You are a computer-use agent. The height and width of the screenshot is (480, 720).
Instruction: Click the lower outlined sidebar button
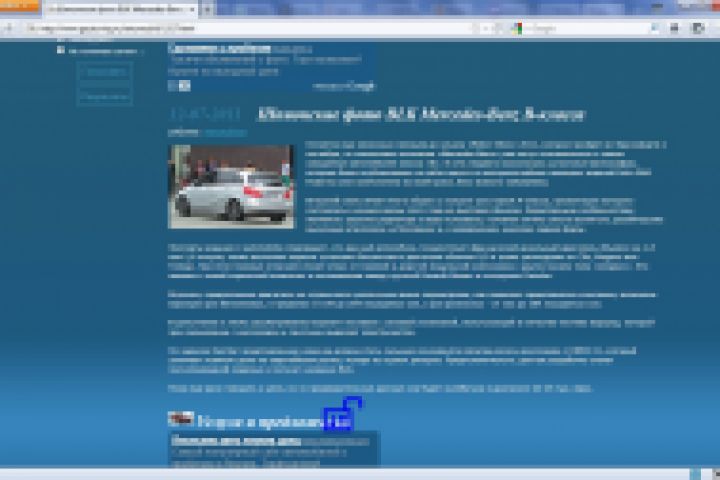pyautogui.click(x=105, y=96)
